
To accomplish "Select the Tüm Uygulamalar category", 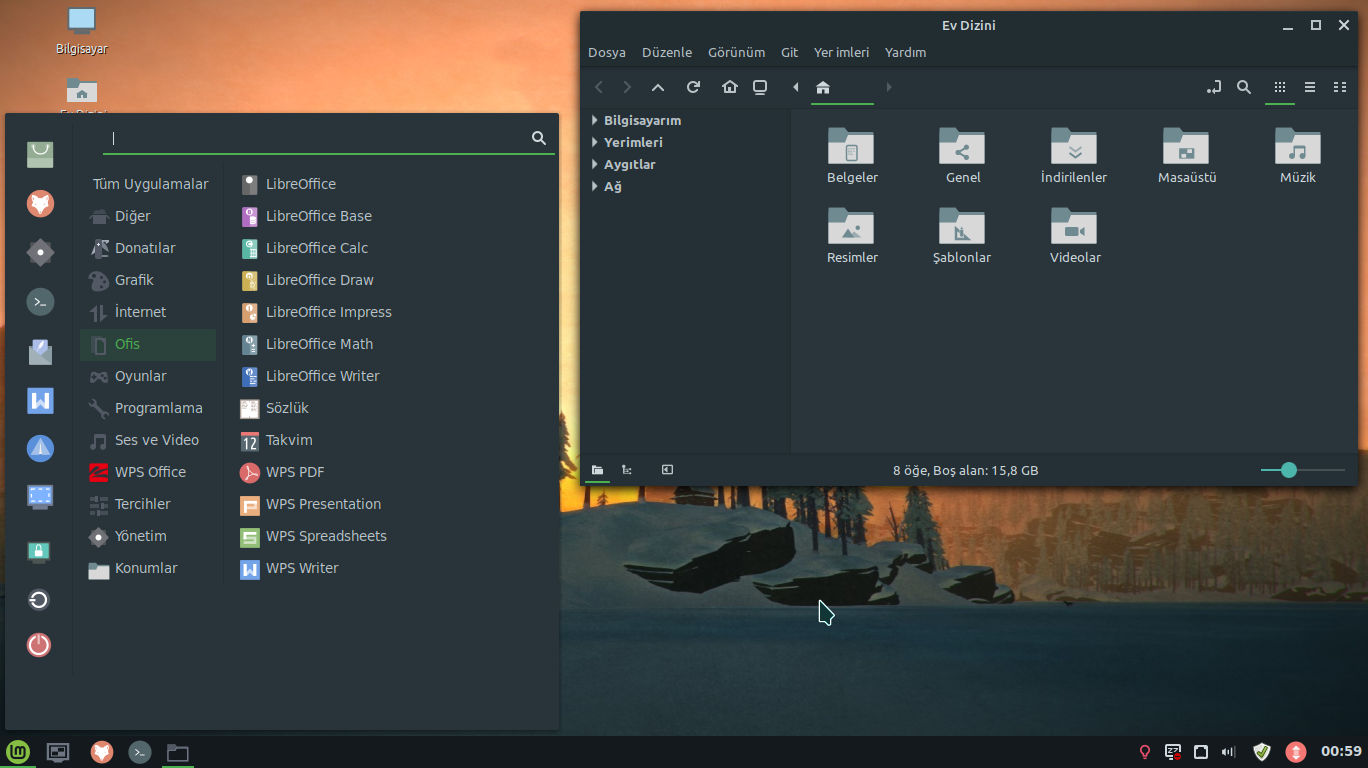I will [x=151, y=184].
